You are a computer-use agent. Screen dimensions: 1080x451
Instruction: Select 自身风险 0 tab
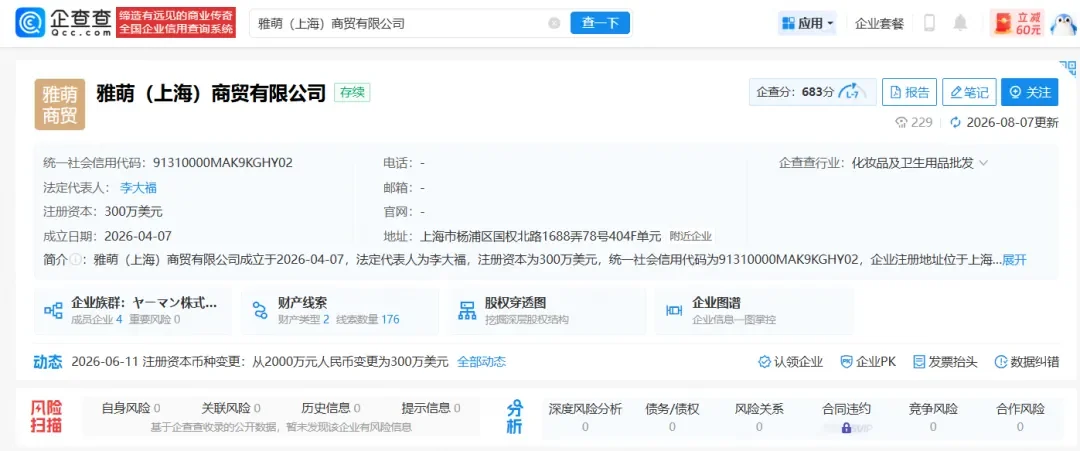click(x=131, y=409)
